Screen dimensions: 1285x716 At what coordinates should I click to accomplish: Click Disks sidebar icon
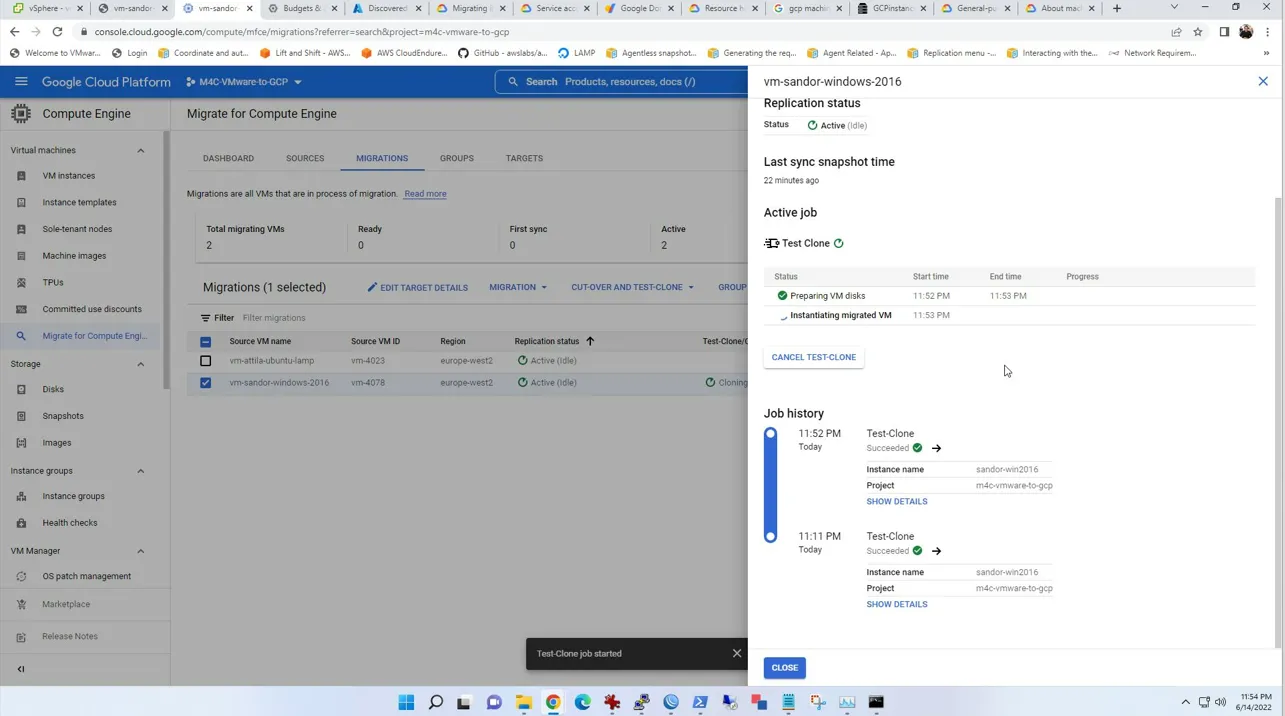coord(21,389)
